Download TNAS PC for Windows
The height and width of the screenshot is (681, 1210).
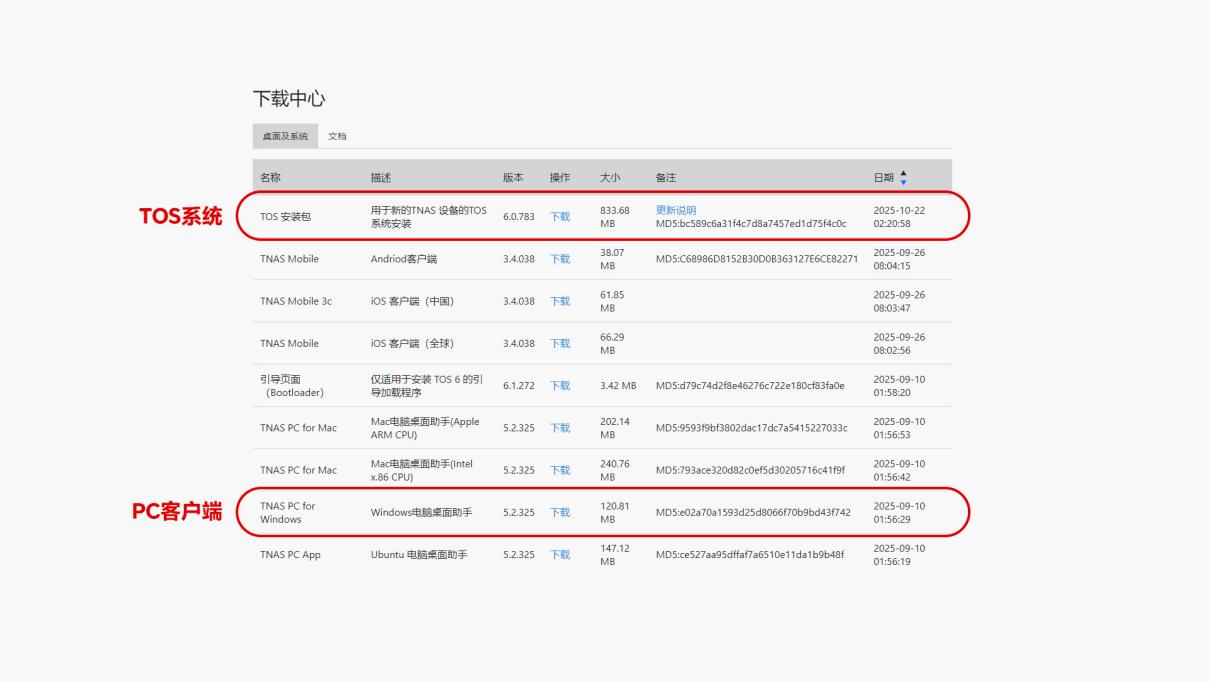pos(560,512)
